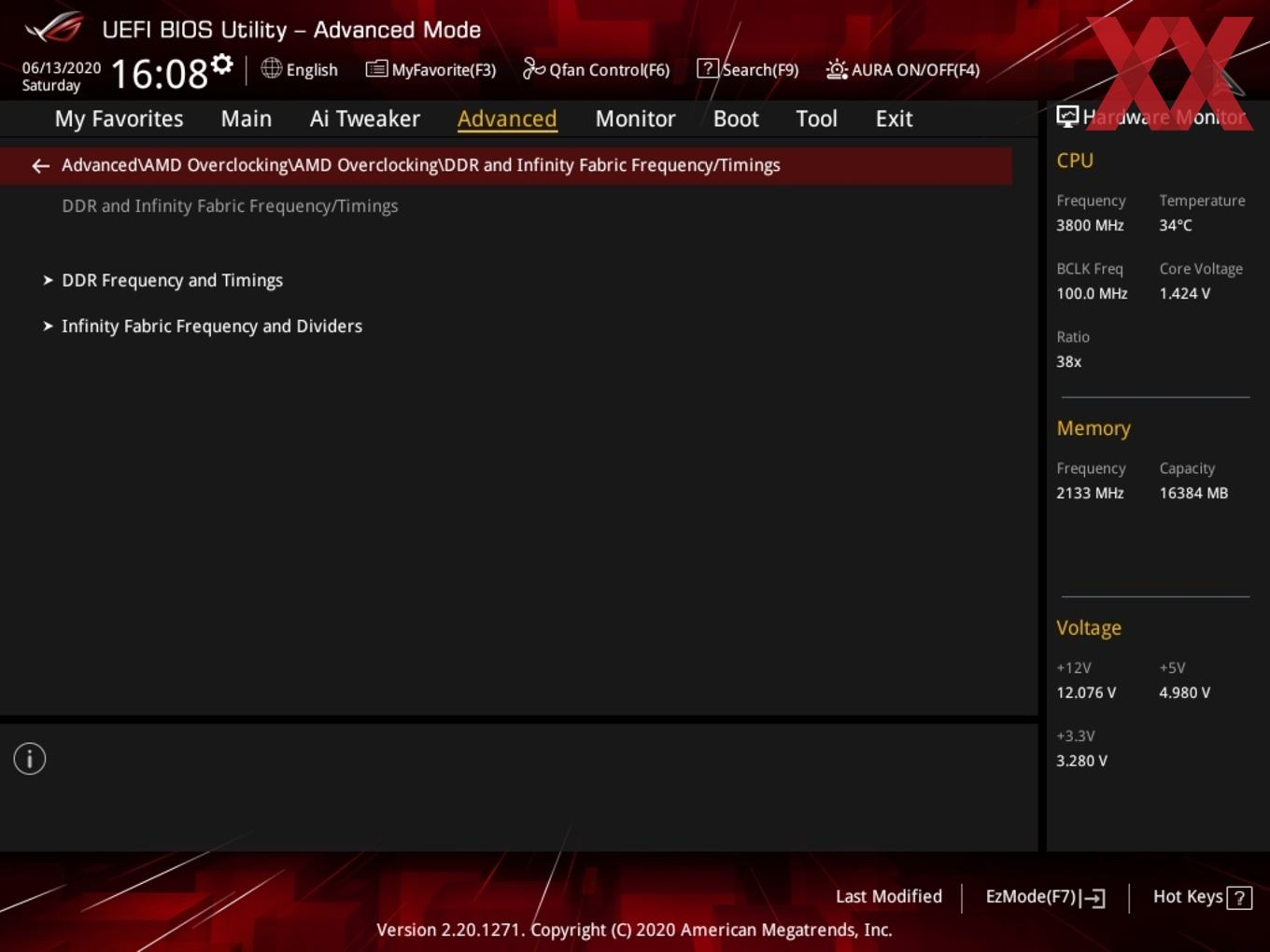Open Infinity Fabric Frequency and Dividers submenu
1270x952 pixels.
tap(212, 326)
